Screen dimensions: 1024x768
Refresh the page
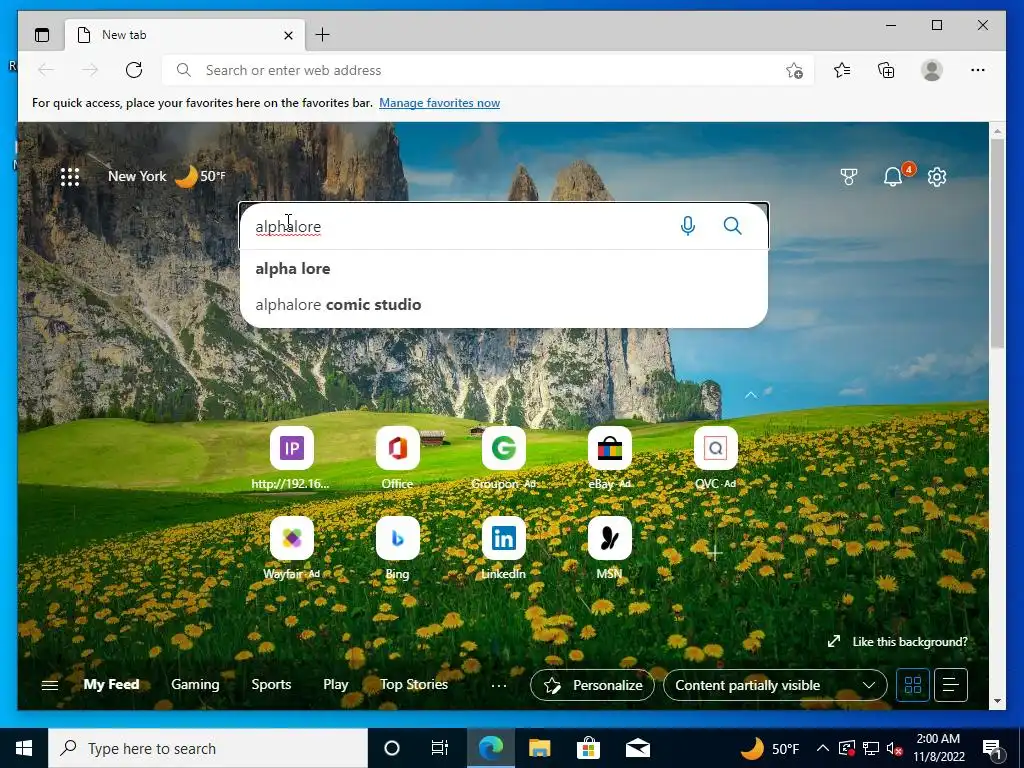(134, 70)
